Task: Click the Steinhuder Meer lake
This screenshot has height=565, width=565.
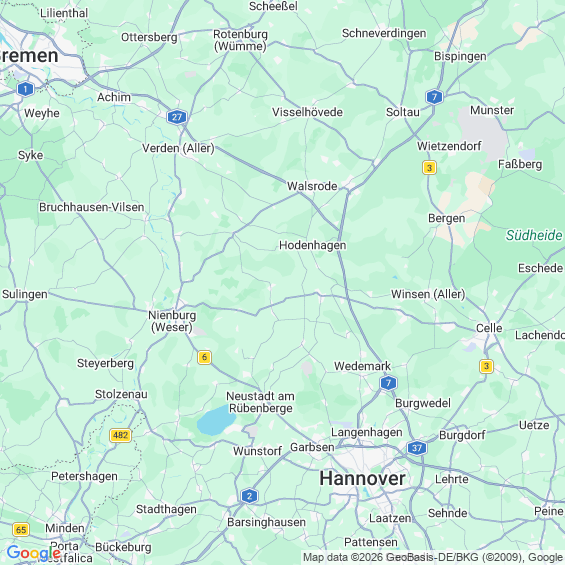Action: coord(215,420)
